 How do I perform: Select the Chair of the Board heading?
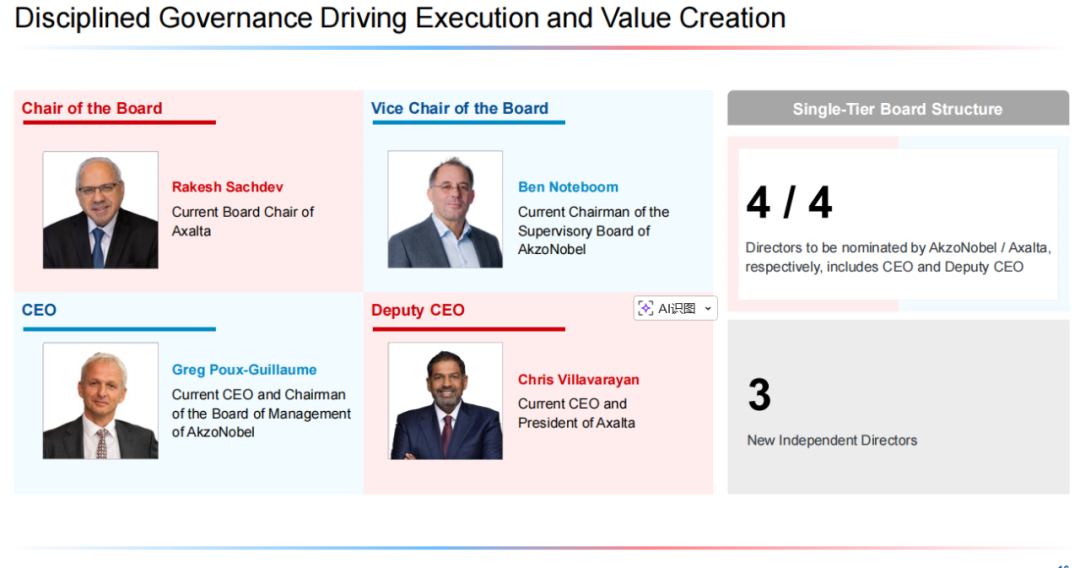pyautogui.click(x=92, y=109)
